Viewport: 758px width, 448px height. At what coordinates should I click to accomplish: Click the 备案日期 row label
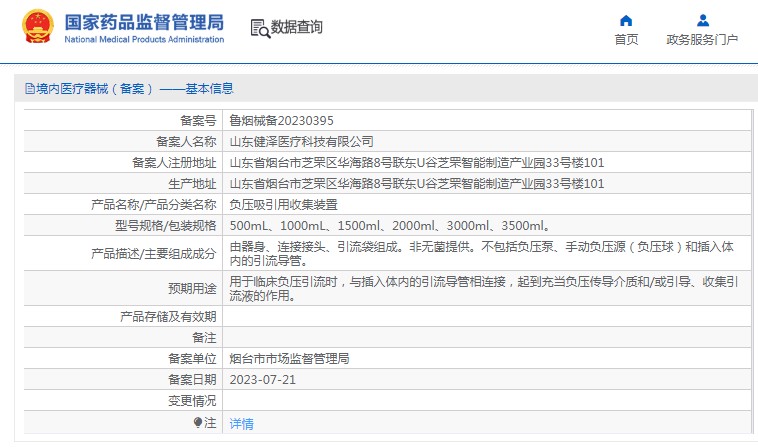pos(192,380)
